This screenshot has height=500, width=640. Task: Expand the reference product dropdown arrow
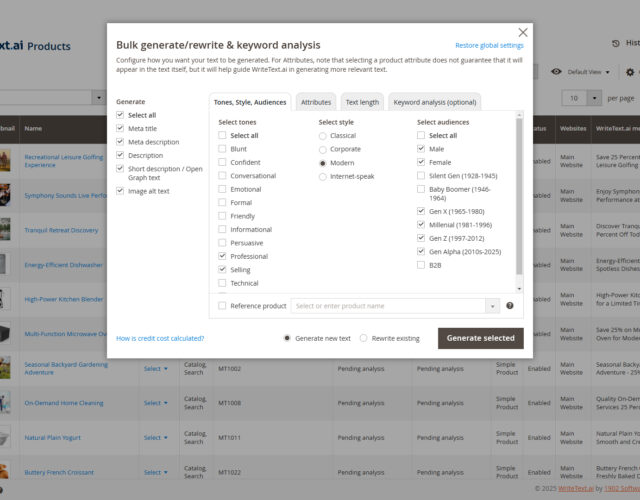492,306
